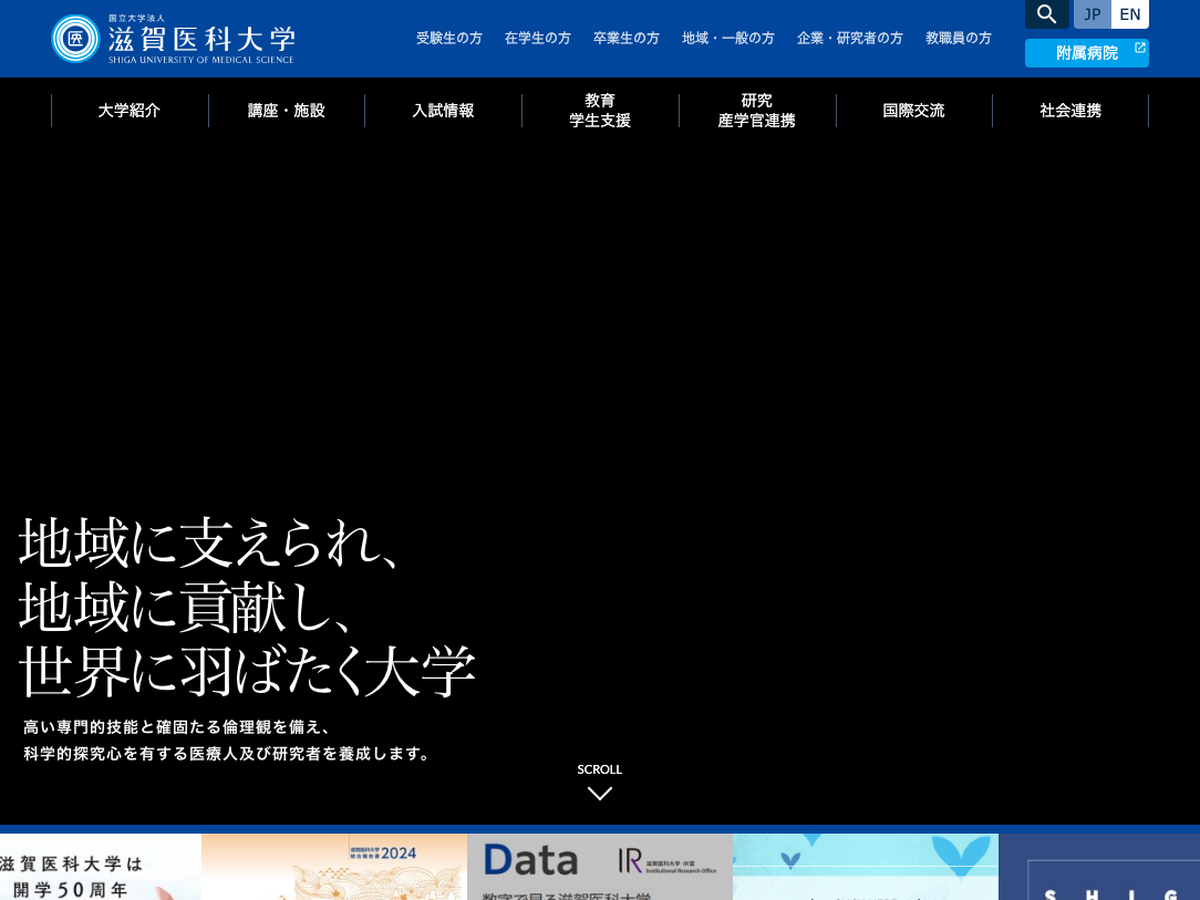Follow the 在学生の方 link

[537, 38]
